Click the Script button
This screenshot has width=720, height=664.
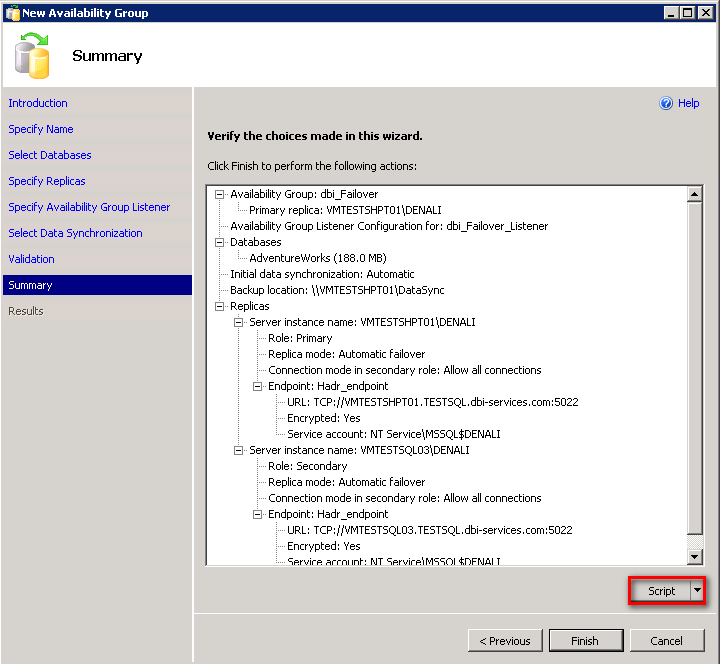(x=661, y=591)
